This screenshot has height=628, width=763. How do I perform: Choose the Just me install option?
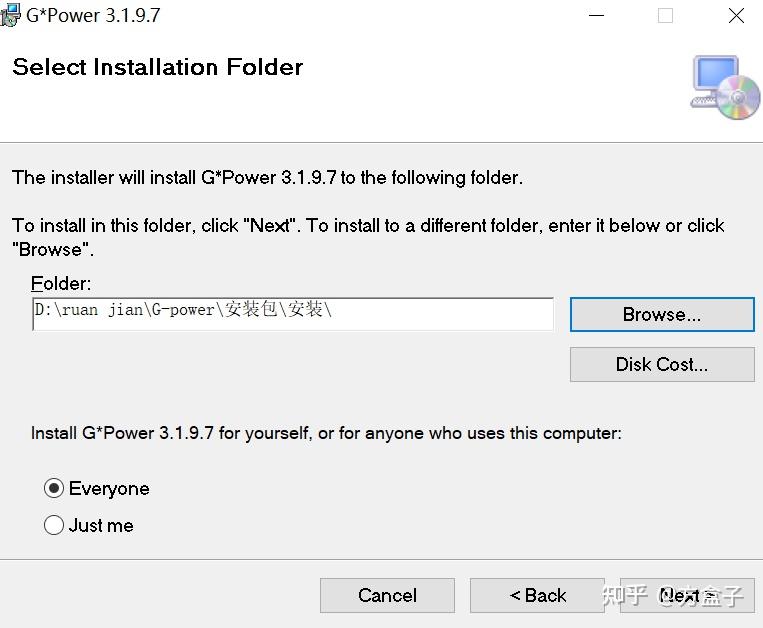54,525
